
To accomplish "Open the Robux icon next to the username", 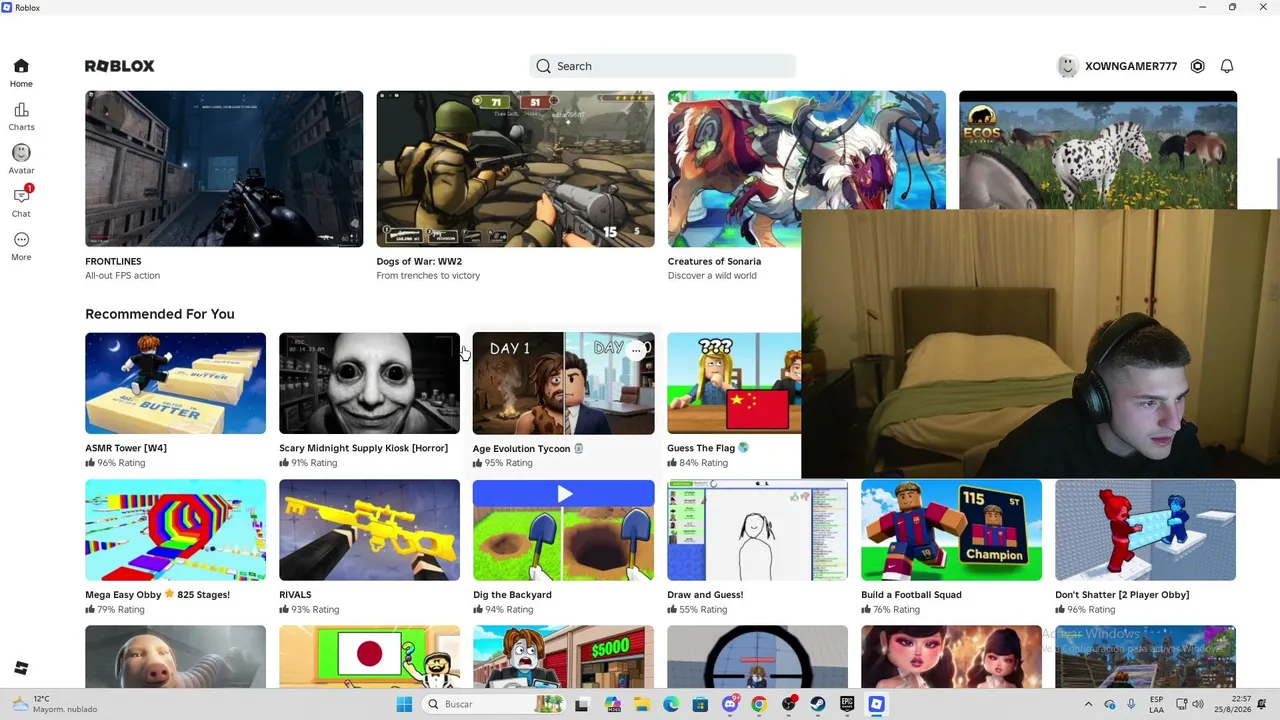I will coord(1197,66).
